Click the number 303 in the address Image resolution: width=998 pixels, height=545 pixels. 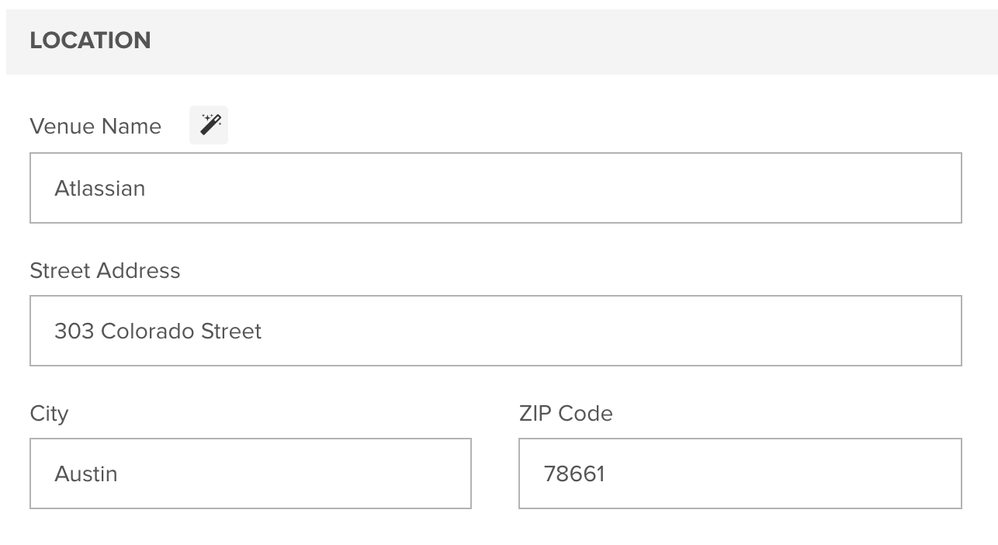coord(74,331)
